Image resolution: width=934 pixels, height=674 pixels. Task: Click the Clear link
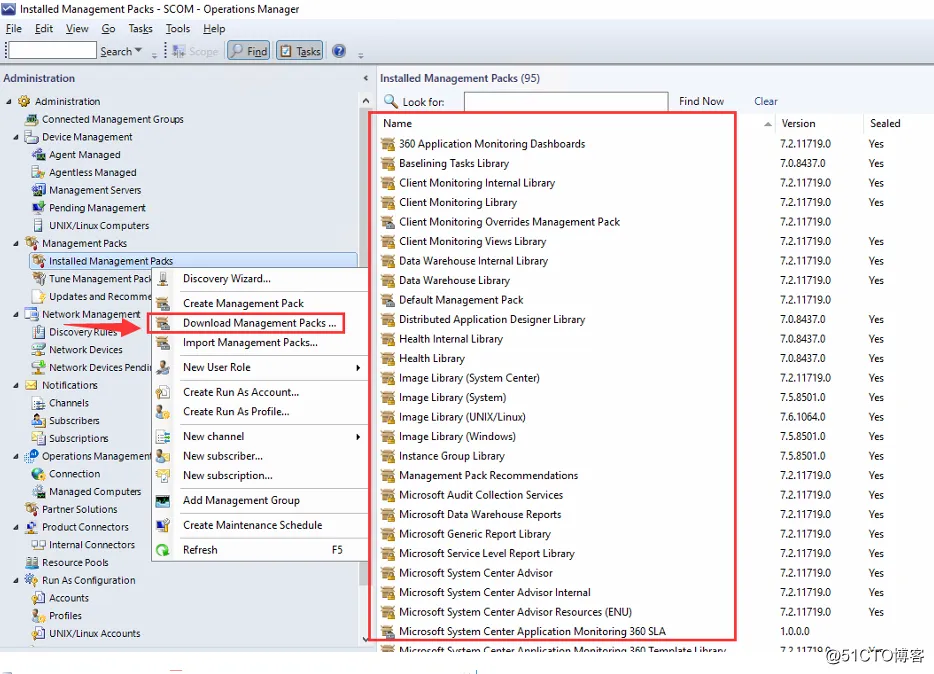coord(765,101)
